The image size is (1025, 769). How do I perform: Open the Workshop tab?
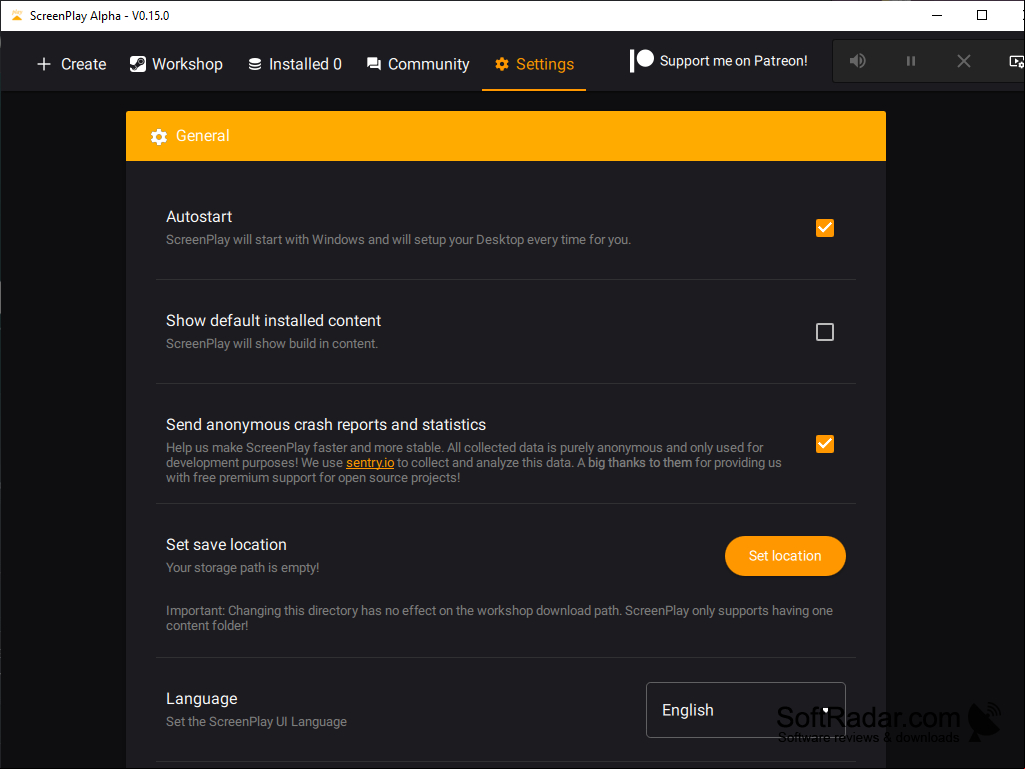[x=176, y=64]
